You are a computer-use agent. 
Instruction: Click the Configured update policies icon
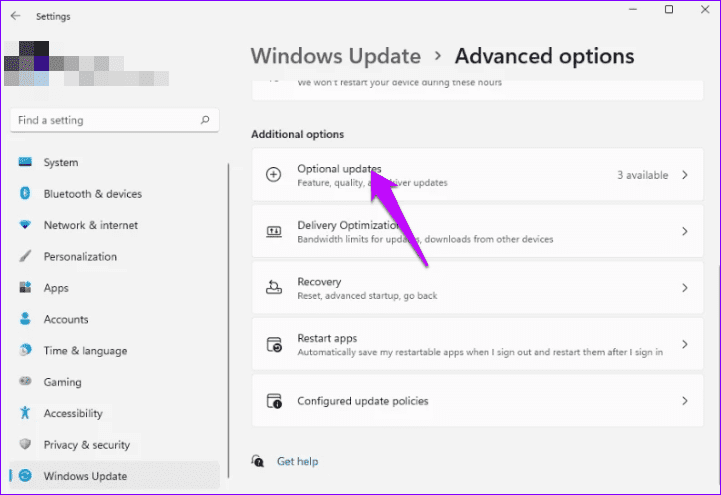274,401
